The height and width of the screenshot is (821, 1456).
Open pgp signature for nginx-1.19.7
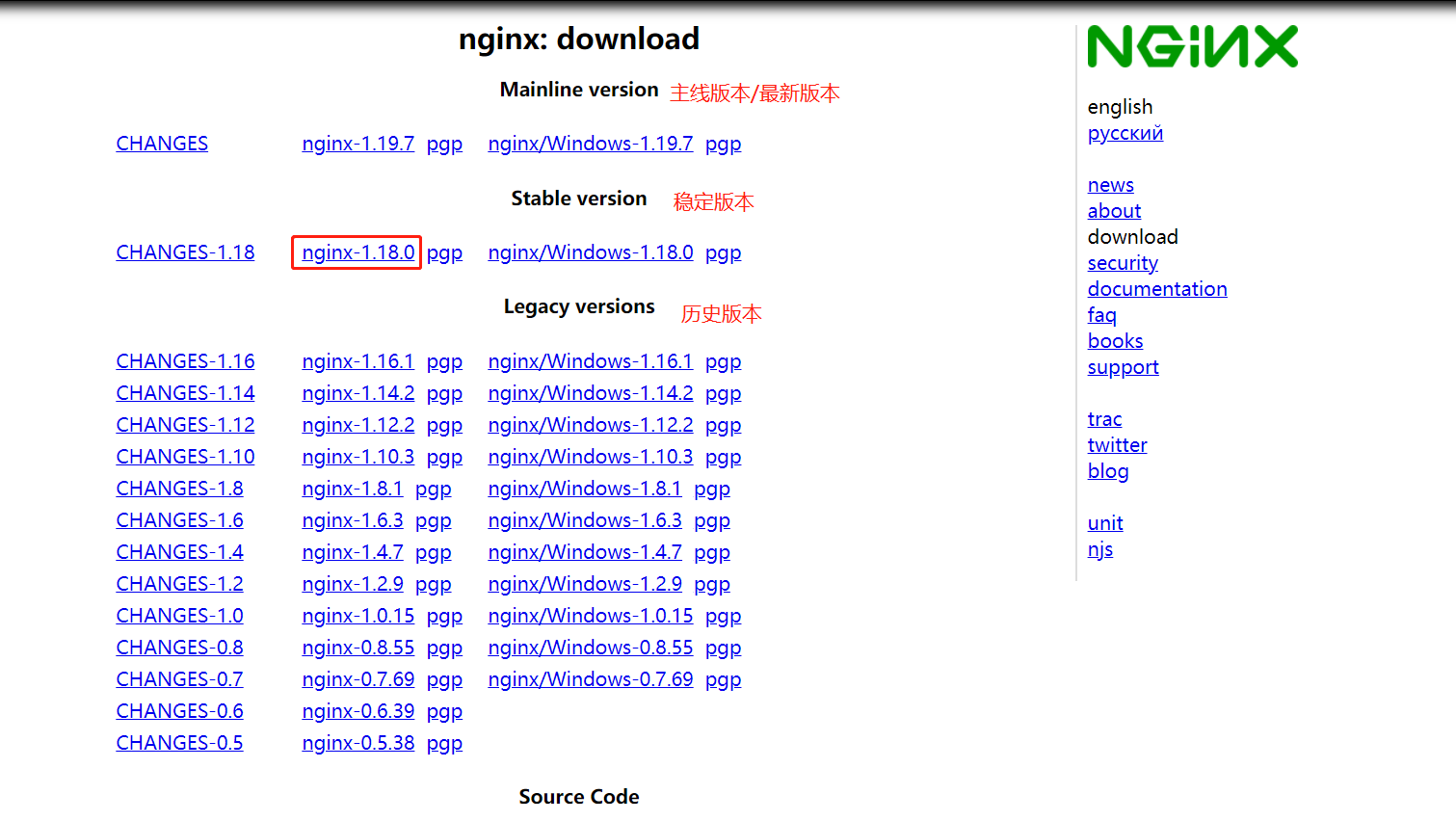[x=444, y=144]
